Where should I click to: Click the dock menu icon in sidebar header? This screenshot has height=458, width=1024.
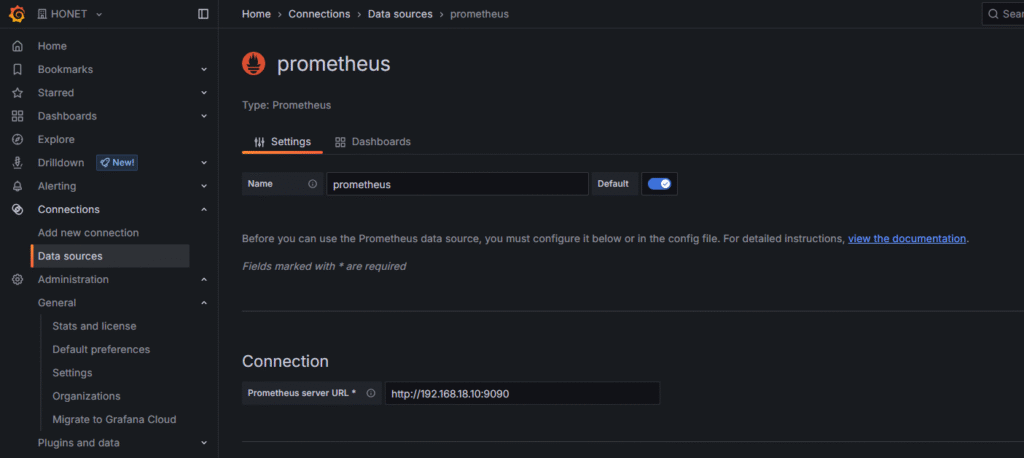[204, 14]
